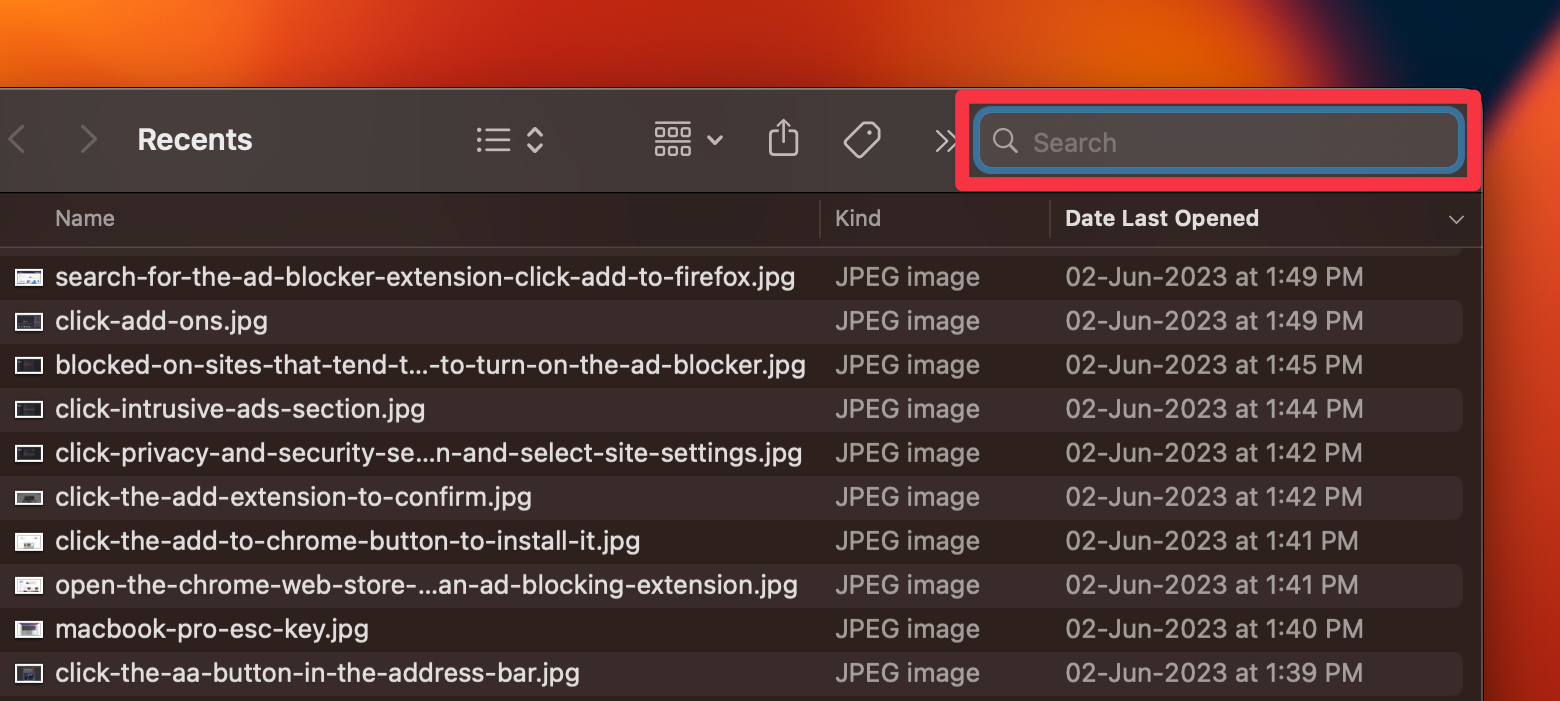Click the Forward navigation arrow
The height and width of the screenshot is (701, 1560).
pyautogui.click(x=88, y=140)
